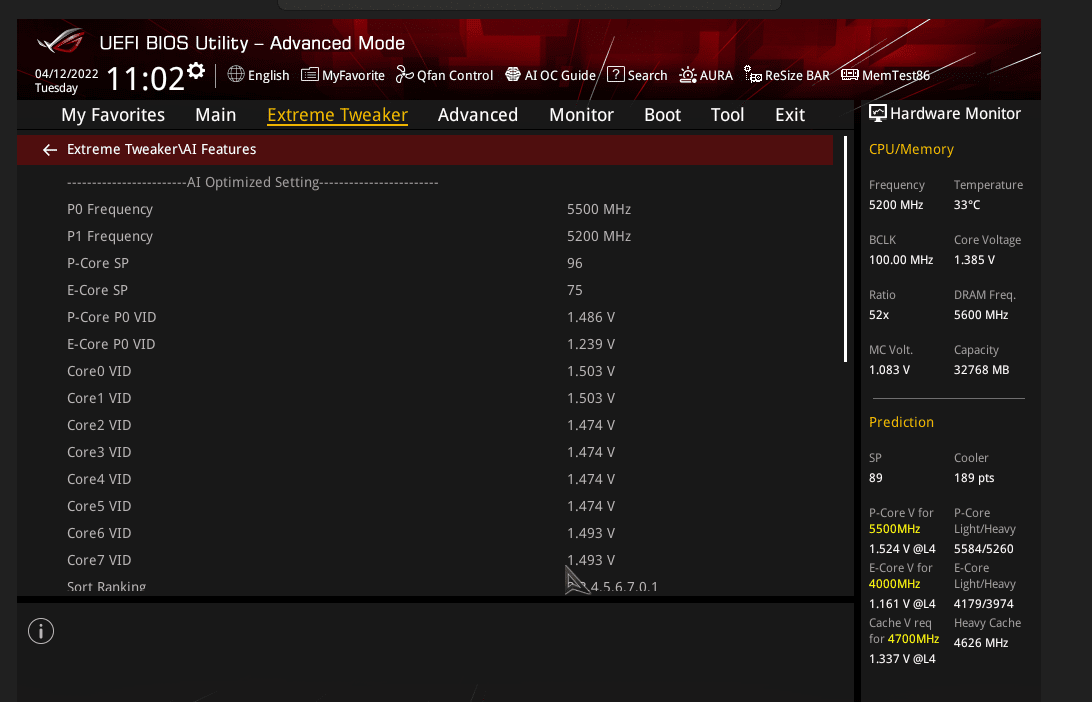Click the 75 E-Core SP value

tap(575, 290)
